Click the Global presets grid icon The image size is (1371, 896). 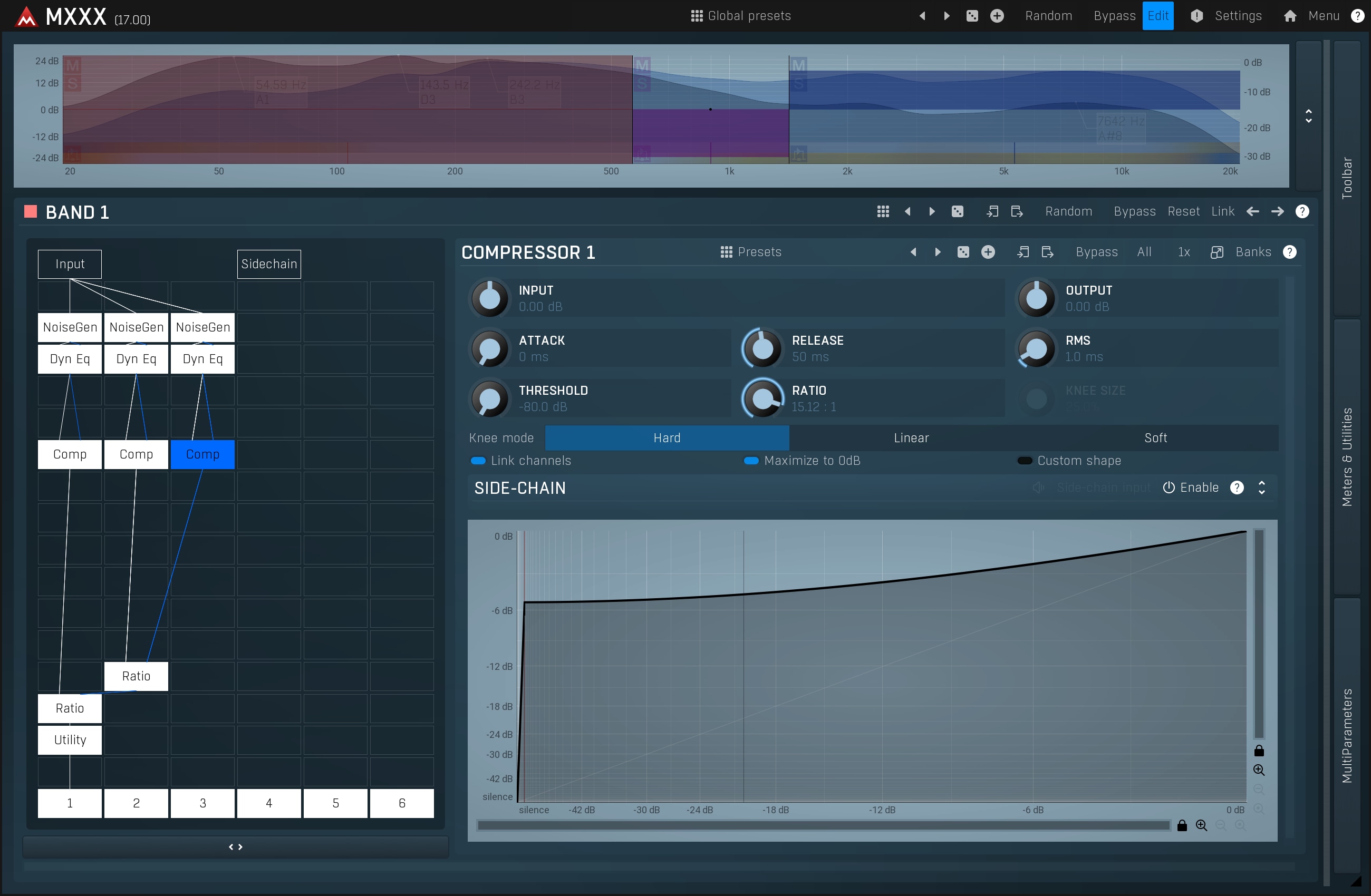(696, 15)
